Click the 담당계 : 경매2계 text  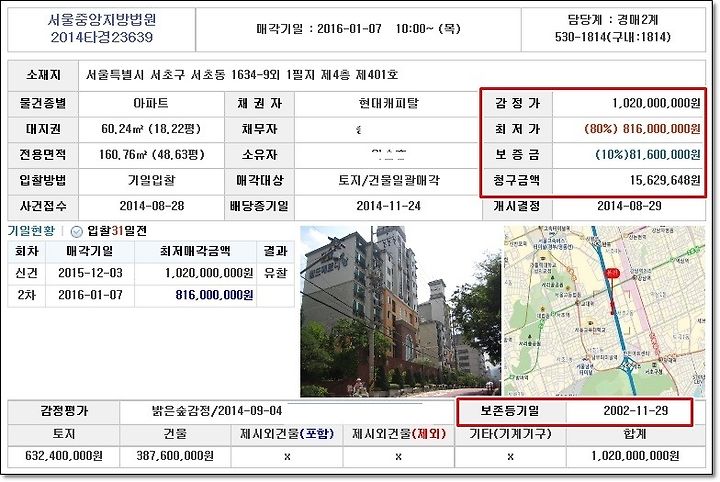pos(613,20)
